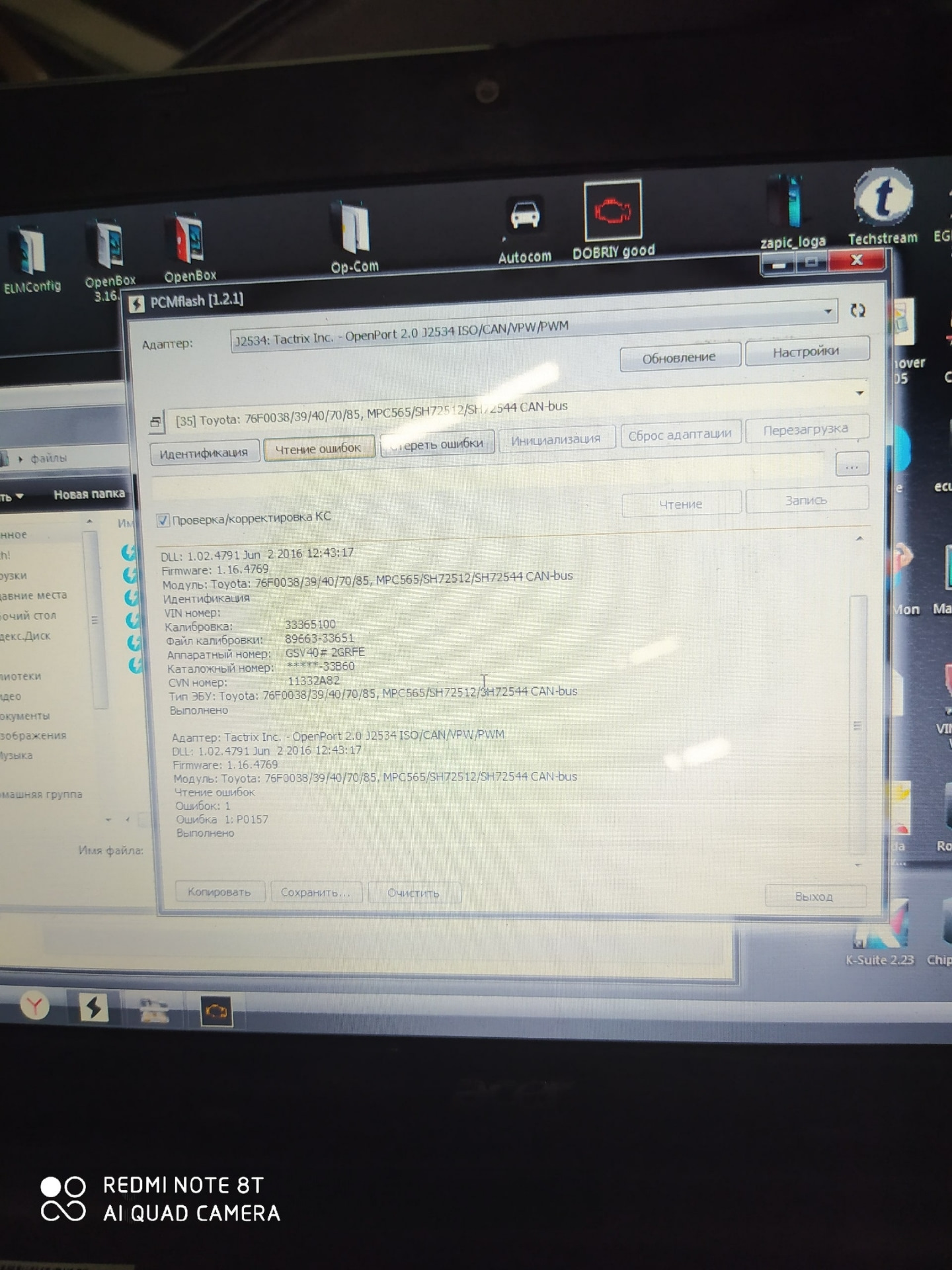Select Яндекс.Диск in the dialog sidebar
The image size is (952, 1270).
click(25, 636)
